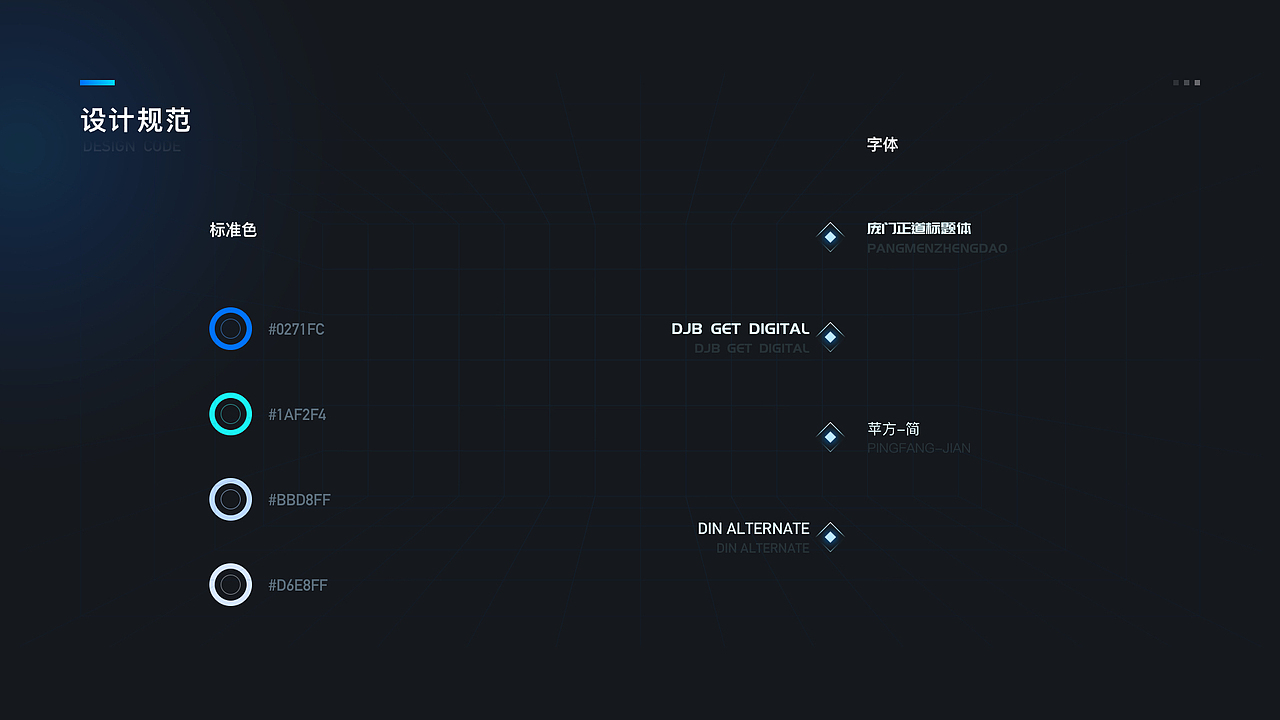Select the diamond icon beside 苹方-简
Viewport: 1280px width, 720px height.
[830, 437]
